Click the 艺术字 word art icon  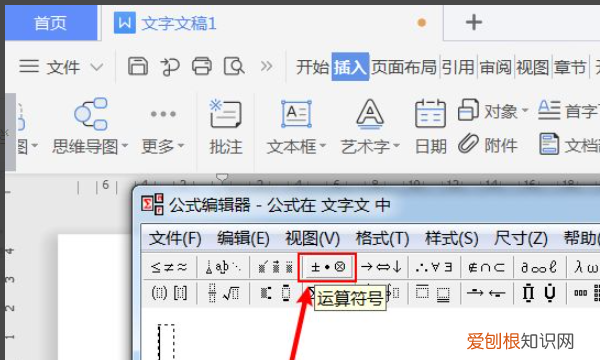(370, 114)
